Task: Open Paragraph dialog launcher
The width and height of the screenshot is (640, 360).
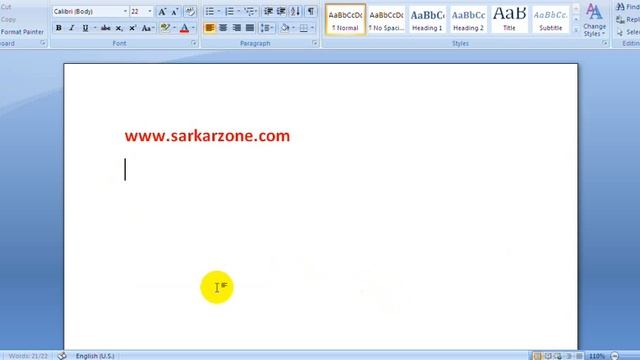Action: click(x=315, y=43)
